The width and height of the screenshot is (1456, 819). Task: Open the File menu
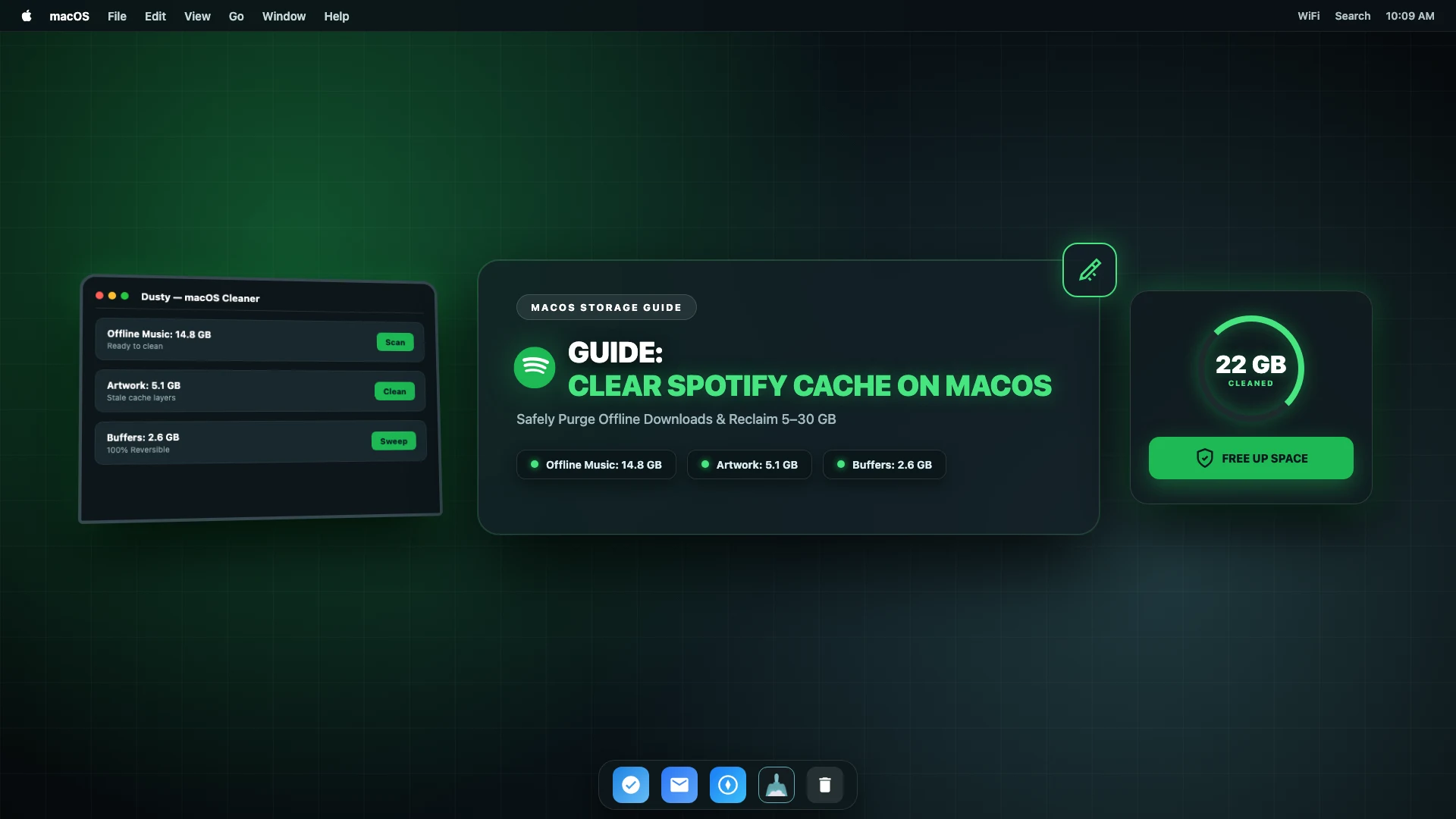[117, 16]
